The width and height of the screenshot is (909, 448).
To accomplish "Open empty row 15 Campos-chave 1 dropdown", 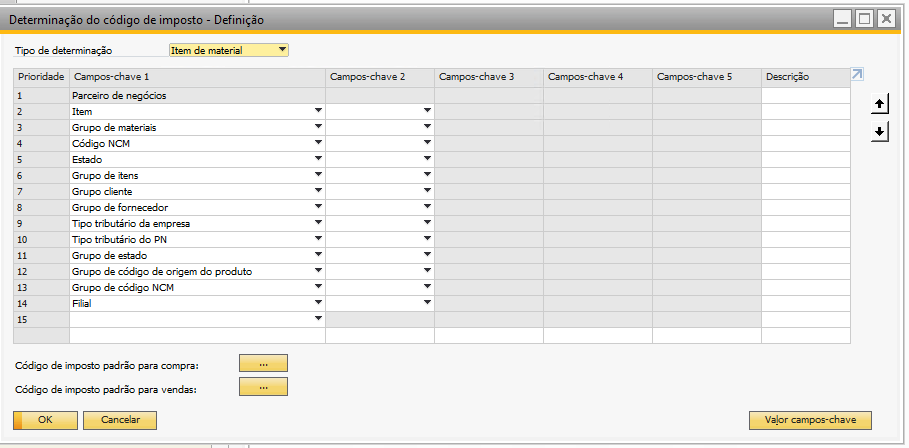I will (x=319, y=319).
